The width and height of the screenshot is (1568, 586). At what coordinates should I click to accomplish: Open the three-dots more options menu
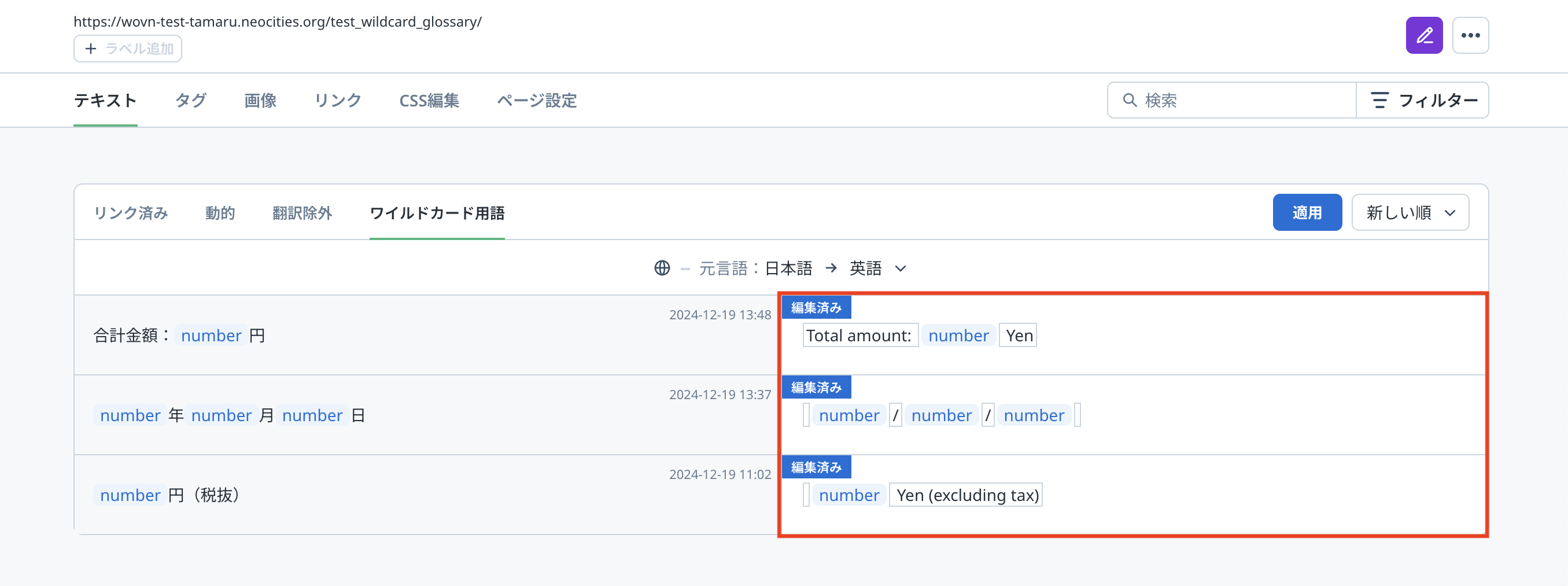(x=1470, y=35)
